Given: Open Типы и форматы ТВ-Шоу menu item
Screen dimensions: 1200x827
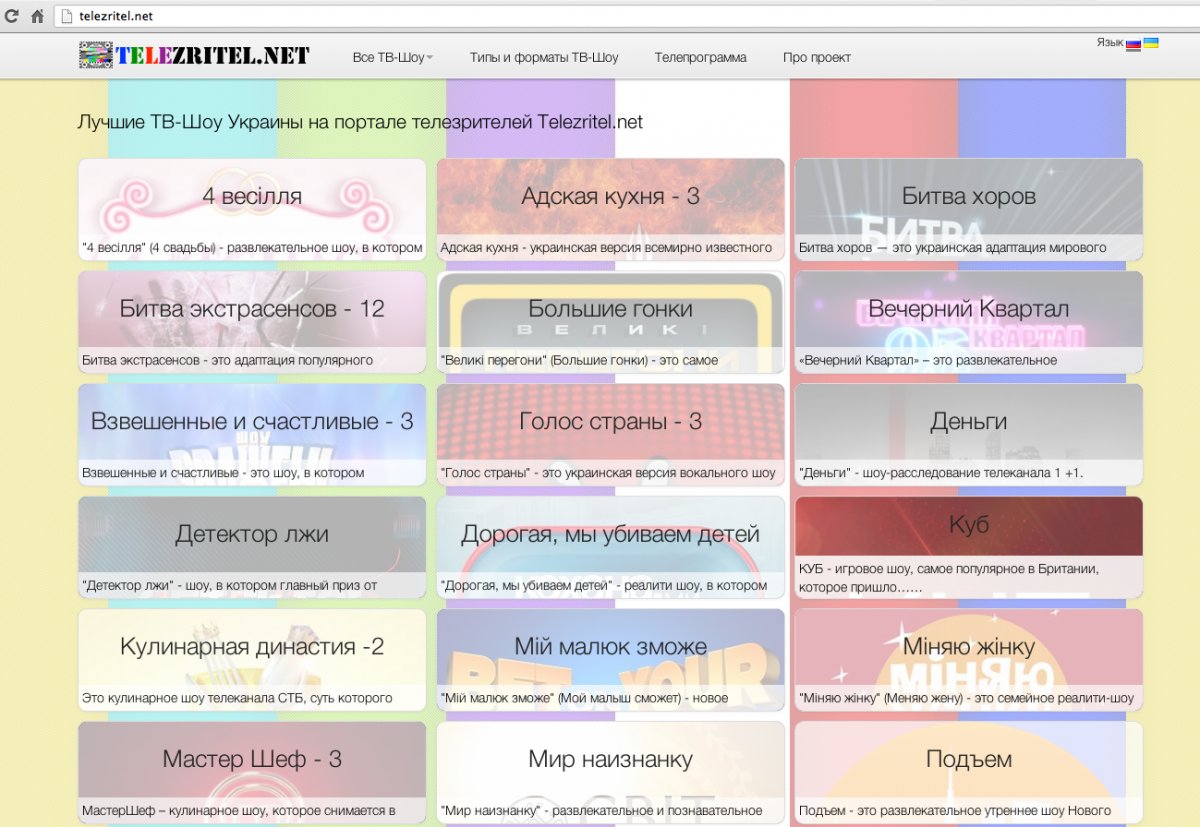Looking at the screenshot, I should [x=544, y=58].
